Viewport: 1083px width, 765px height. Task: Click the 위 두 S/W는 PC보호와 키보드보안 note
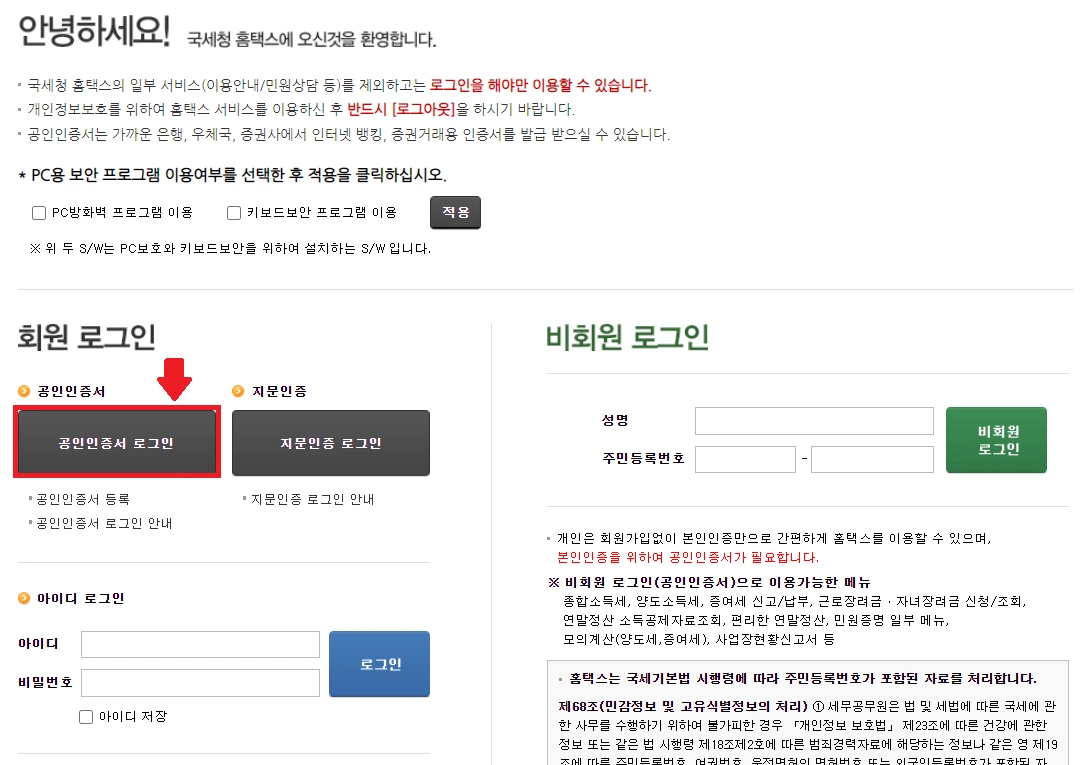(x=231, y=249)
